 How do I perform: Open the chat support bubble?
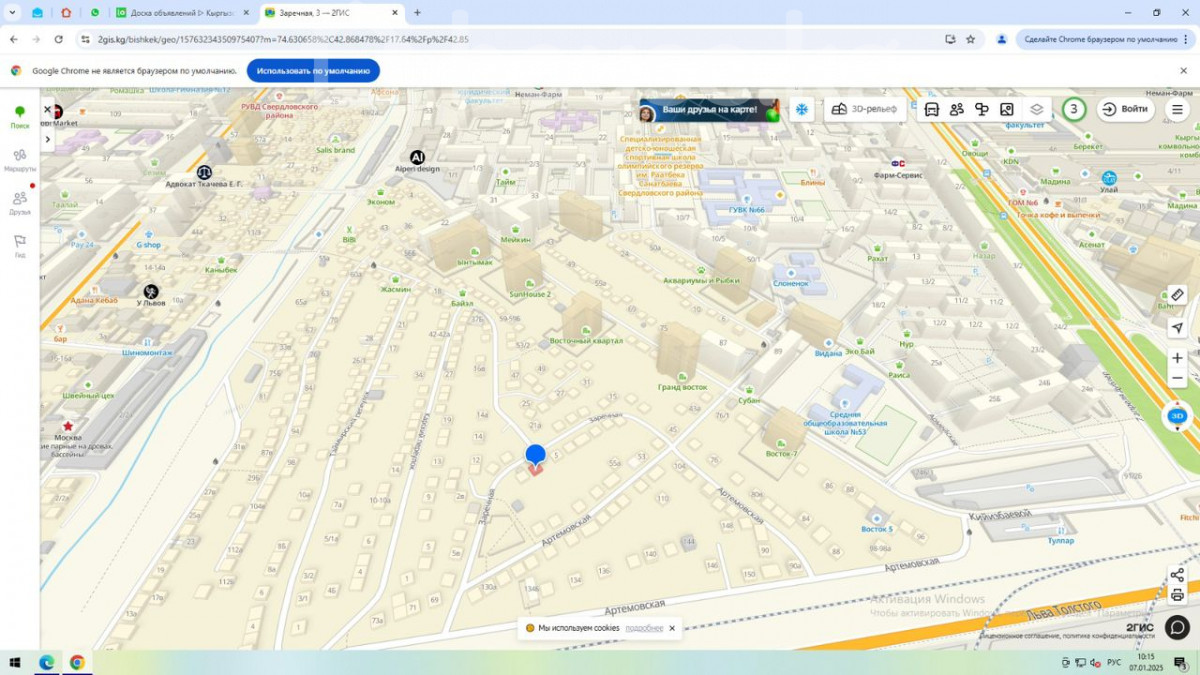point(1177,627)
